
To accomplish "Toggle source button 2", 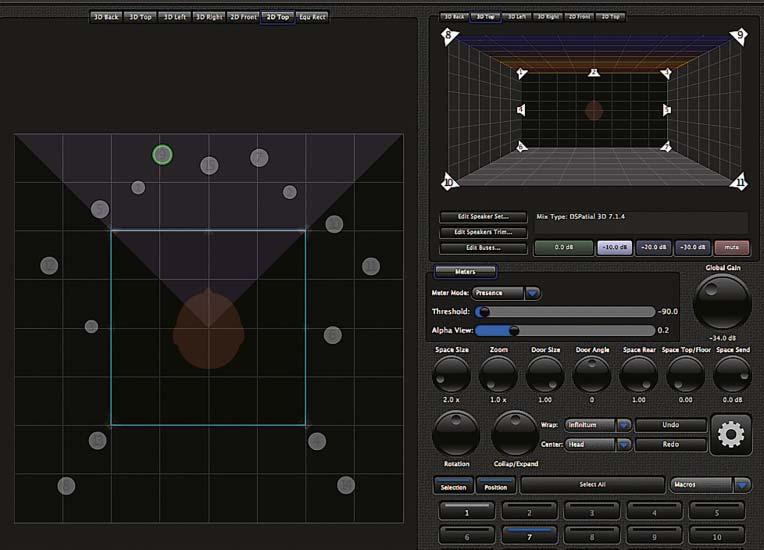I will [529, 512].
